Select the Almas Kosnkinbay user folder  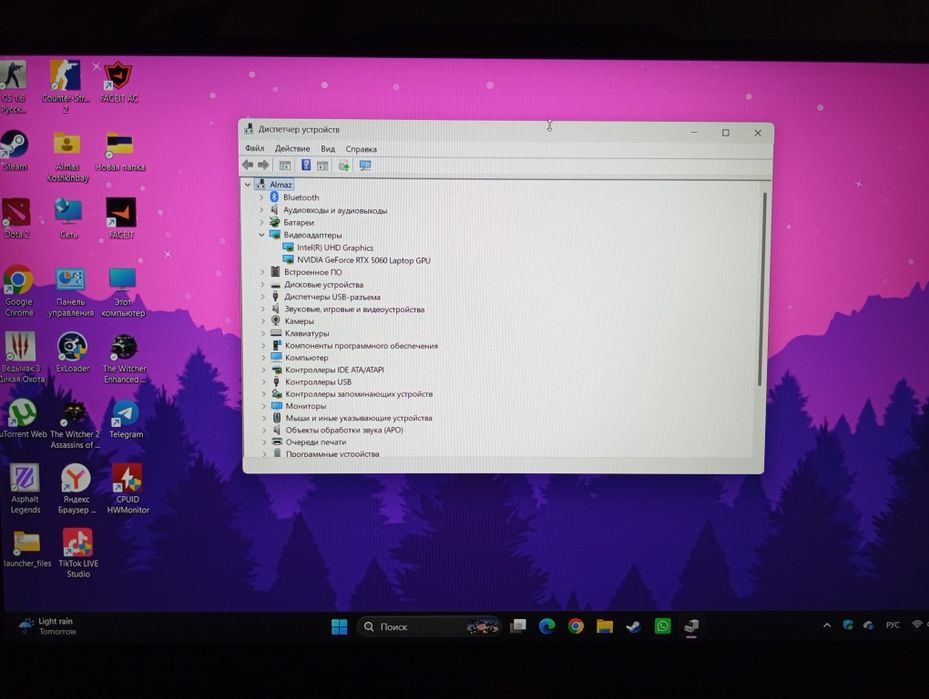click(x=67, y=156)
